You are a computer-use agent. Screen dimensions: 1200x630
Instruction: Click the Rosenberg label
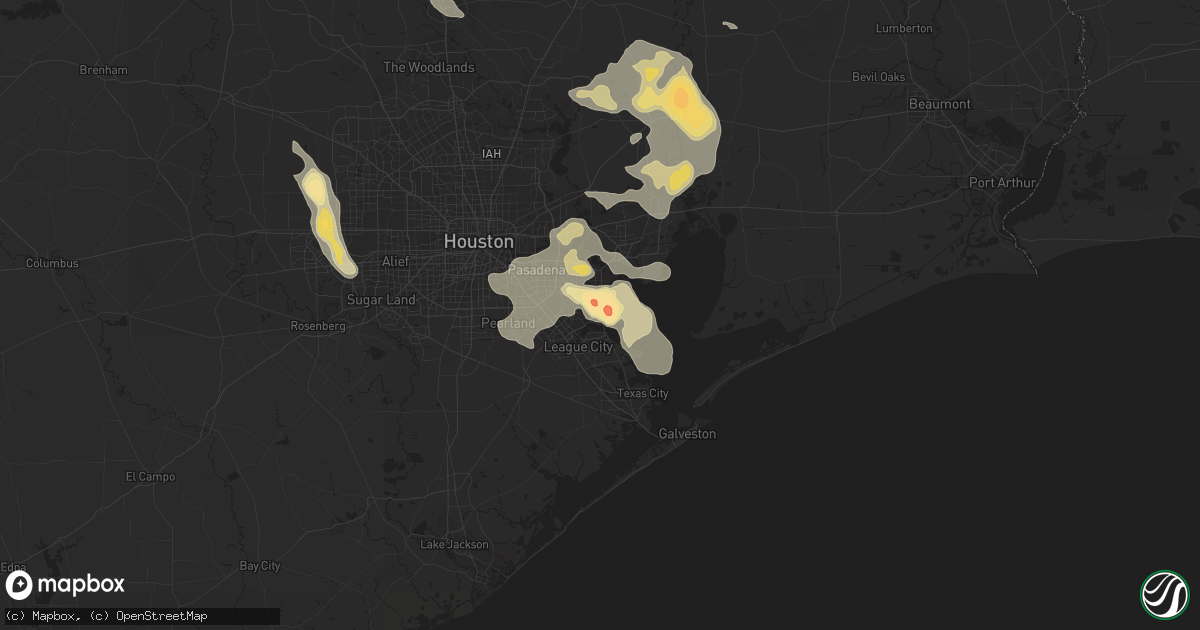317,326
